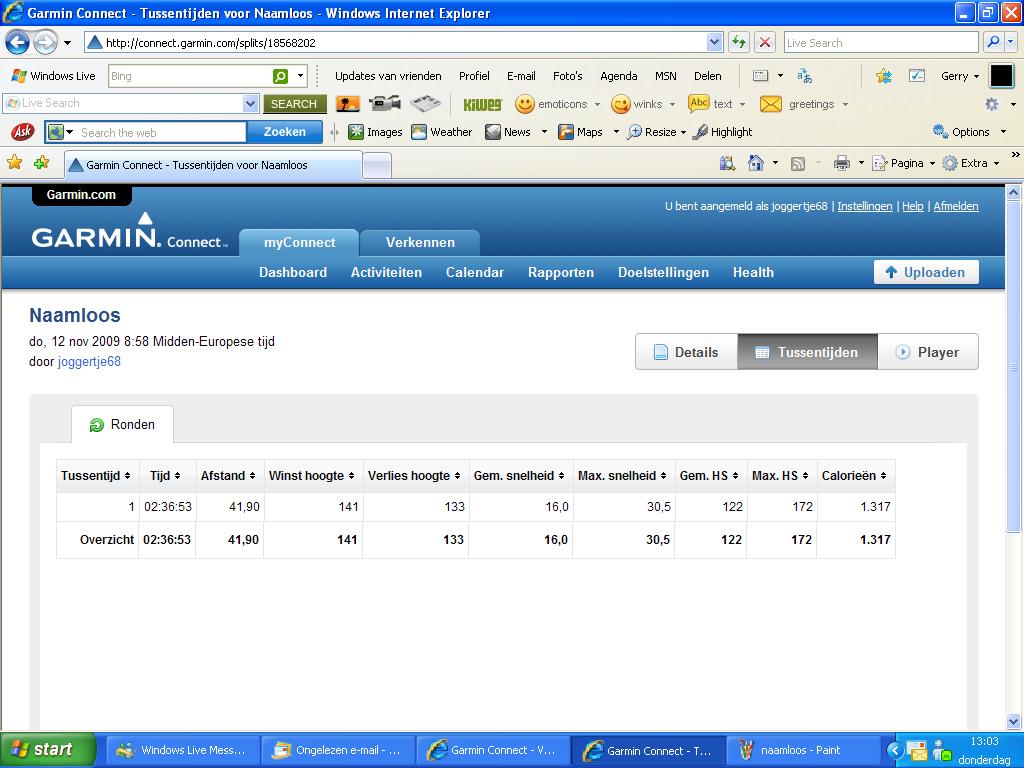The image size is (1024, 768).
Task: Open the Options toolbar dropdown
Action: tap(970, 132)
